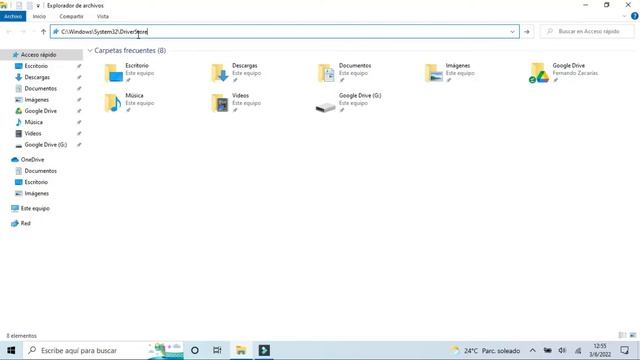Select the Música folder icon in frequent folders
The width and height of the screenshot is (640, 360).
(113, 103)
